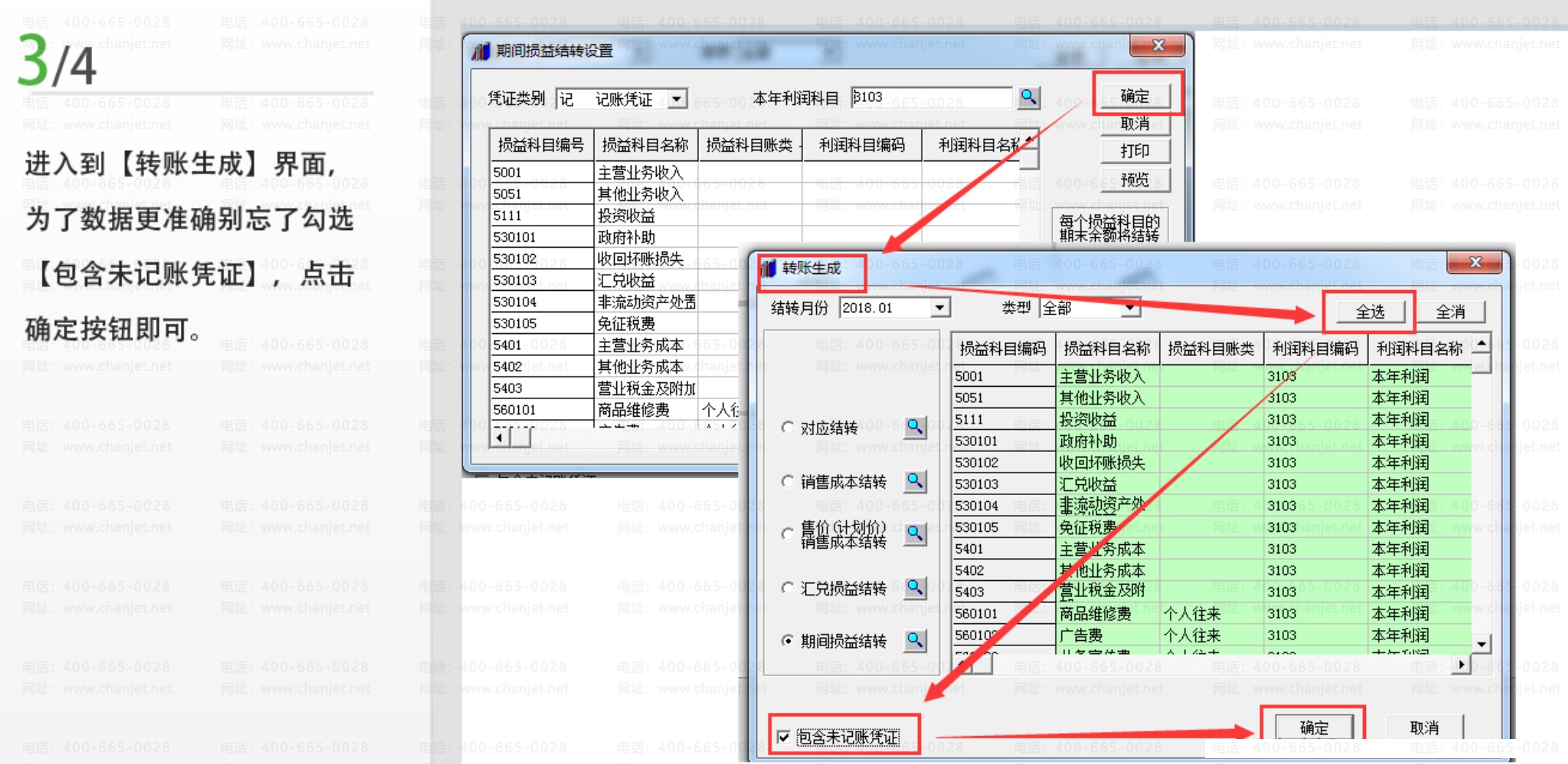Select row 530103 in 转账生成 table

pos(1212,484)
